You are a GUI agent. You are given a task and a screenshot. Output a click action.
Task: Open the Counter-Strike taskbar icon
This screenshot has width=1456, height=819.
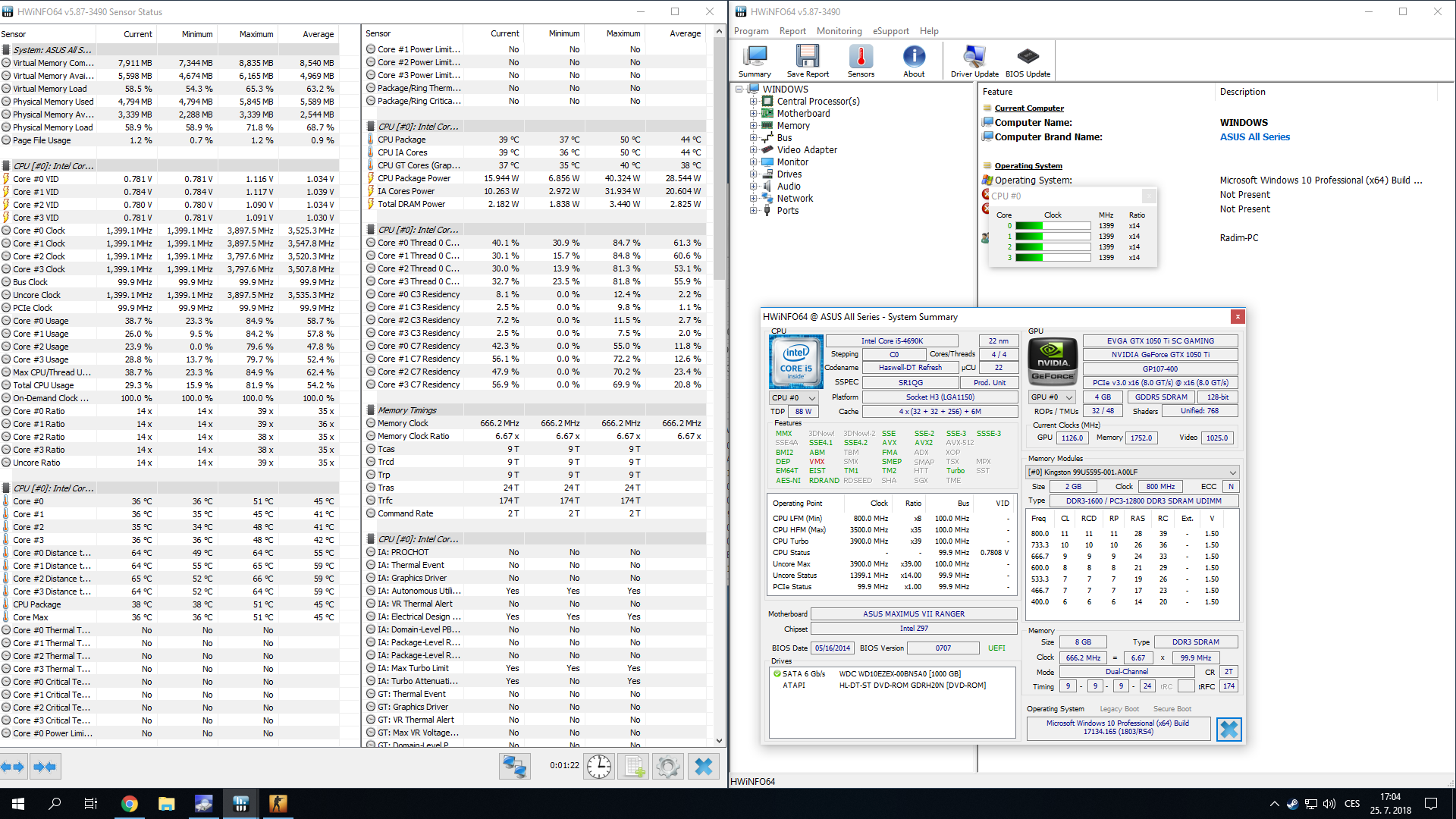(278, 804)
